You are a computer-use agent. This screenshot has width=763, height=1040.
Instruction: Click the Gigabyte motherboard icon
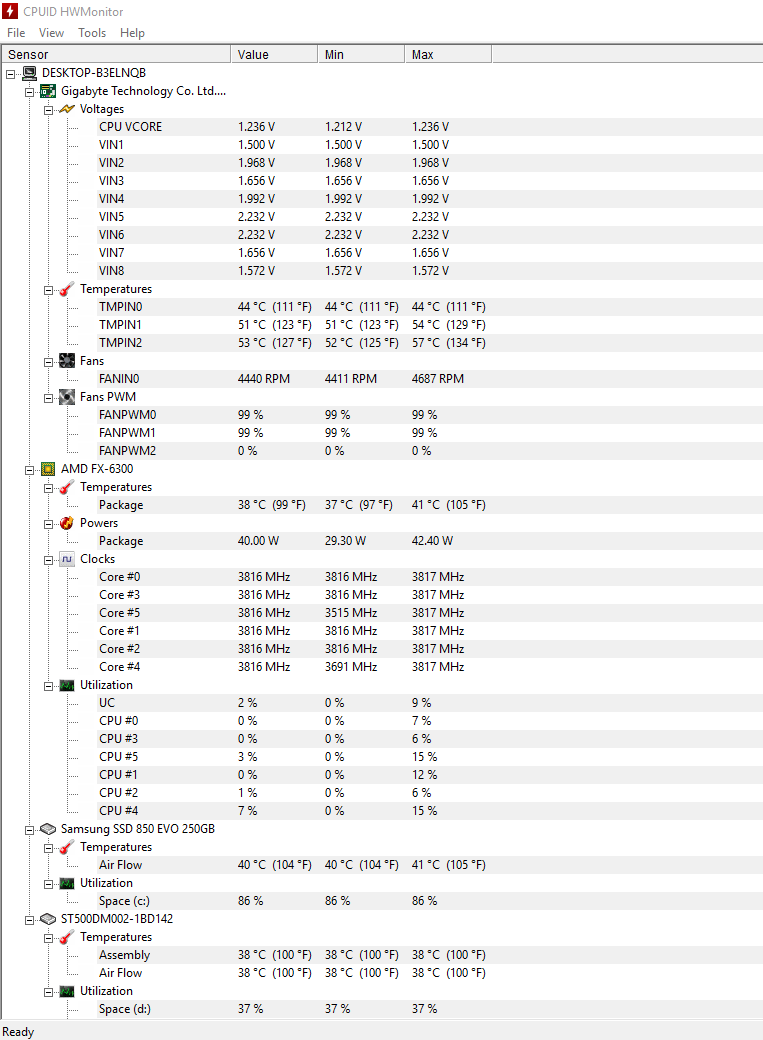click(x=48, y=91)
